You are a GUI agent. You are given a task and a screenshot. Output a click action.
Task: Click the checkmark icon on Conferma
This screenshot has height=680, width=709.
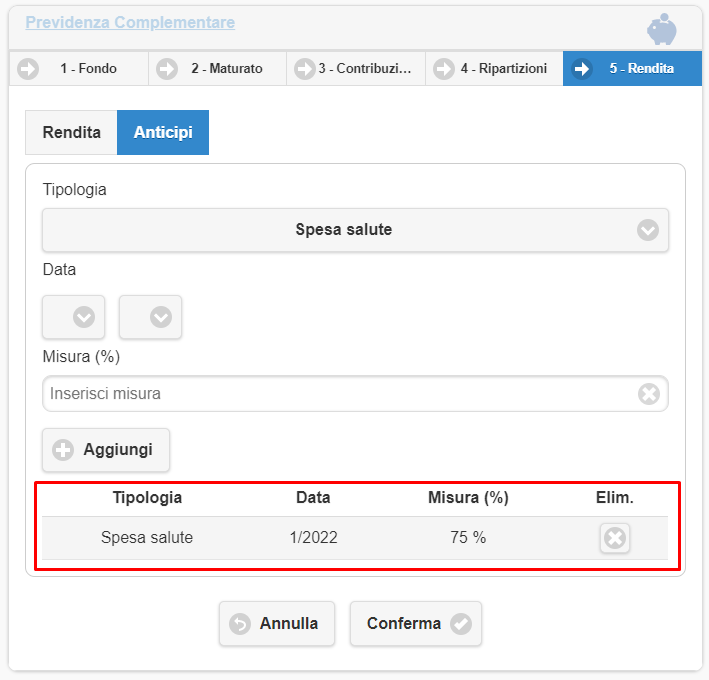[460, 624]
